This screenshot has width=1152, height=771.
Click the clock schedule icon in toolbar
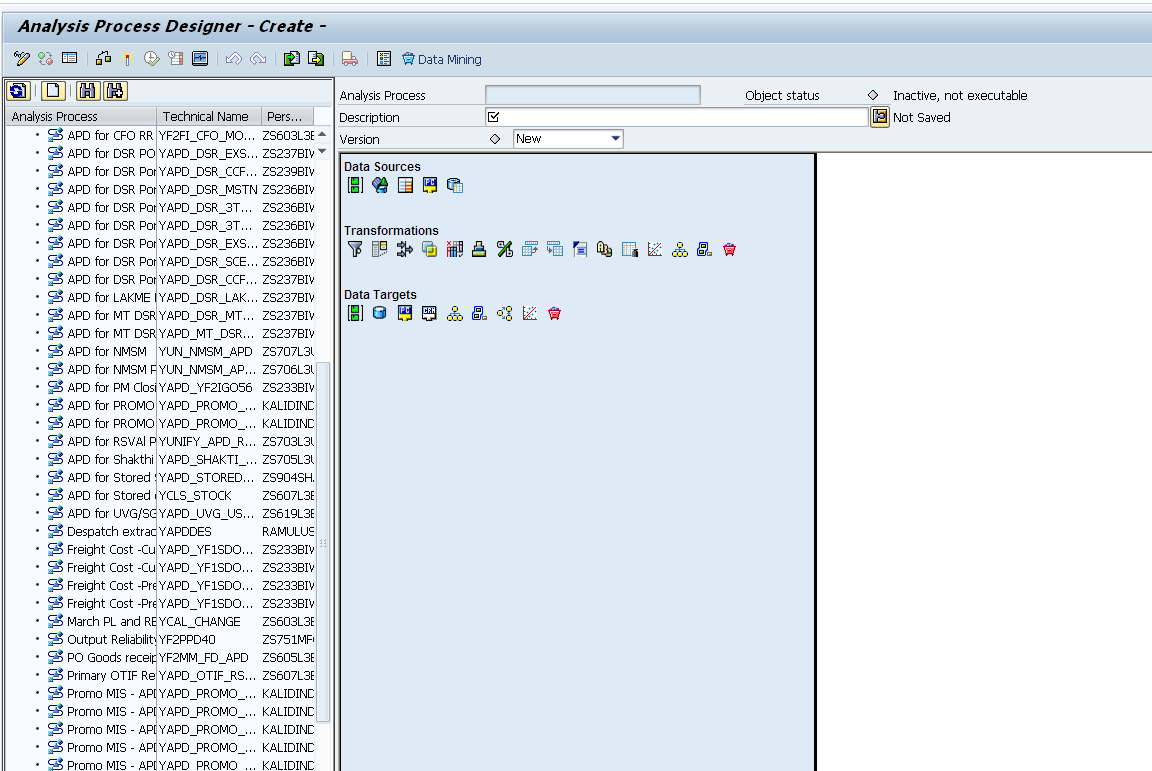coord(151,59)
